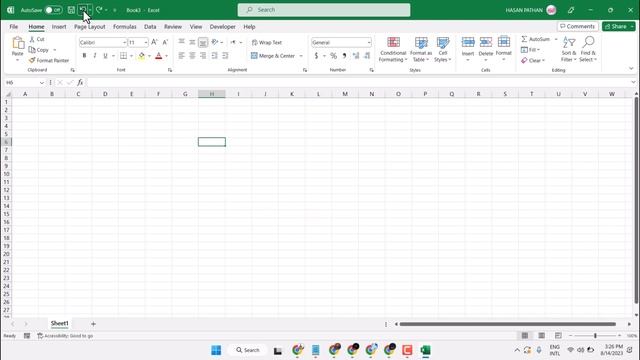Open the File menu tab

click(13, 27)
